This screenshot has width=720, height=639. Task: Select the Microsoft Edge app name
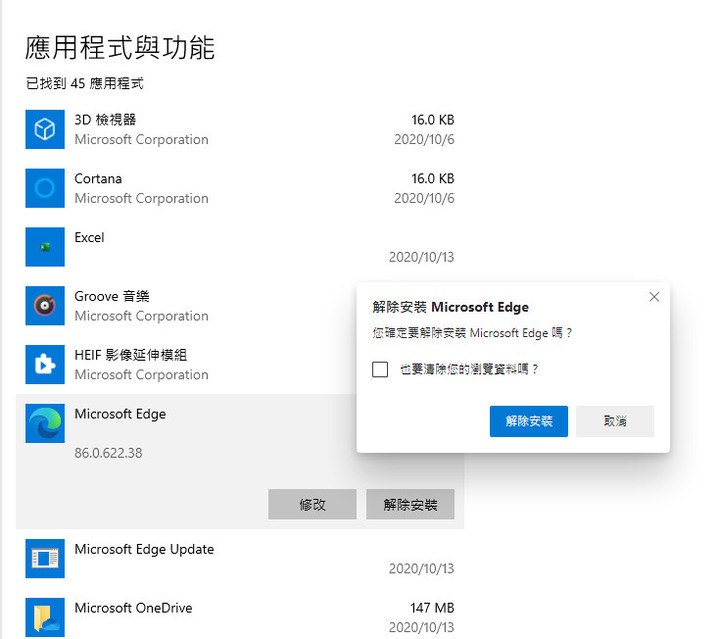[120, 414]
